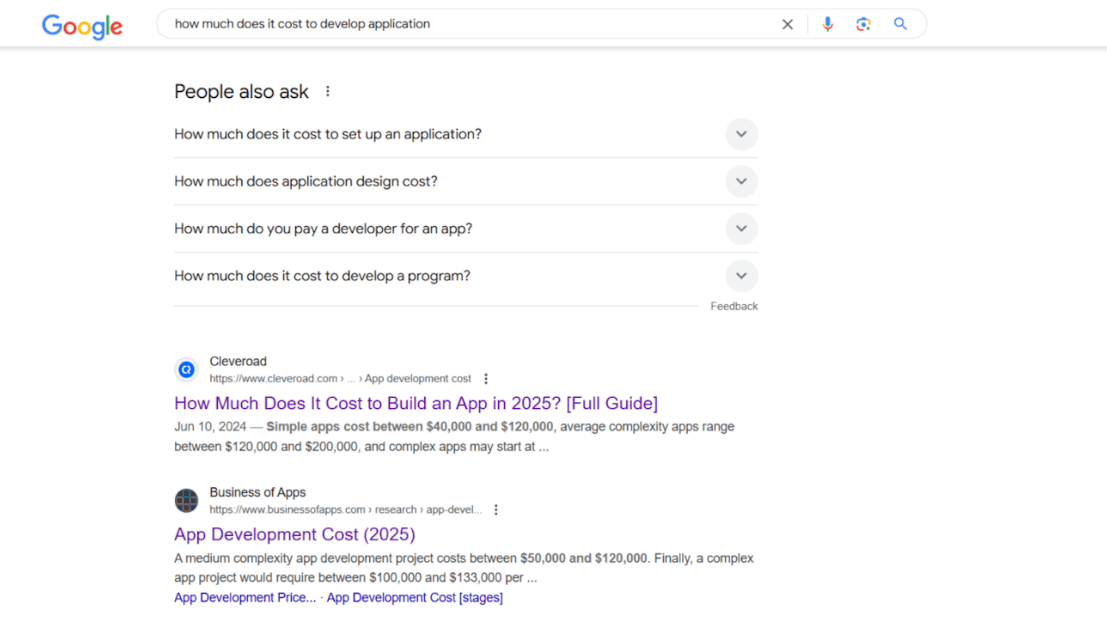This screenshot has width=1107, height=622.
Task: Open Google Lens image search icon
Action: tap(863, 24)
